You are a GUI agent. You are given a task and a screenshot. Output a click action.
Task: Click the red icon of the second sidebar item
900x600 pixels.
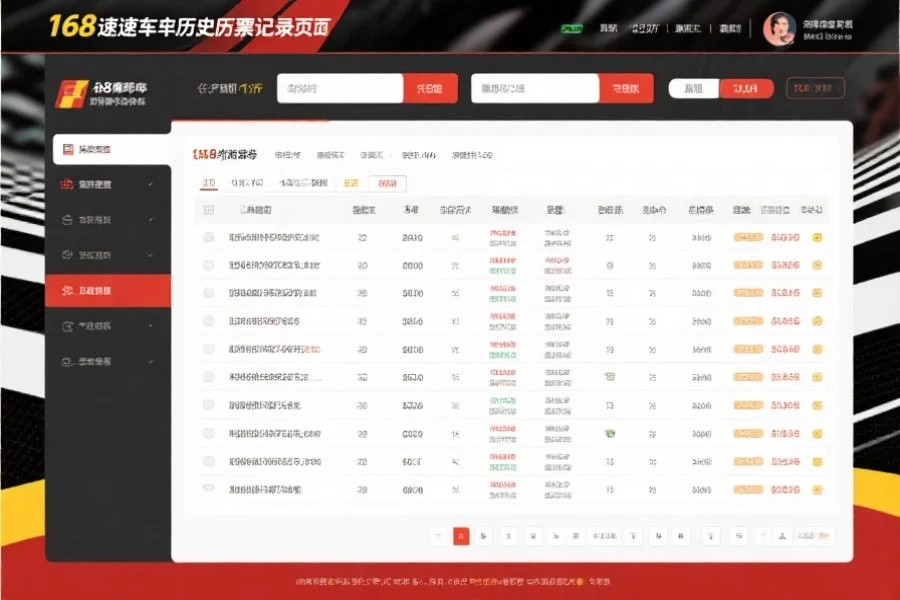67,184
